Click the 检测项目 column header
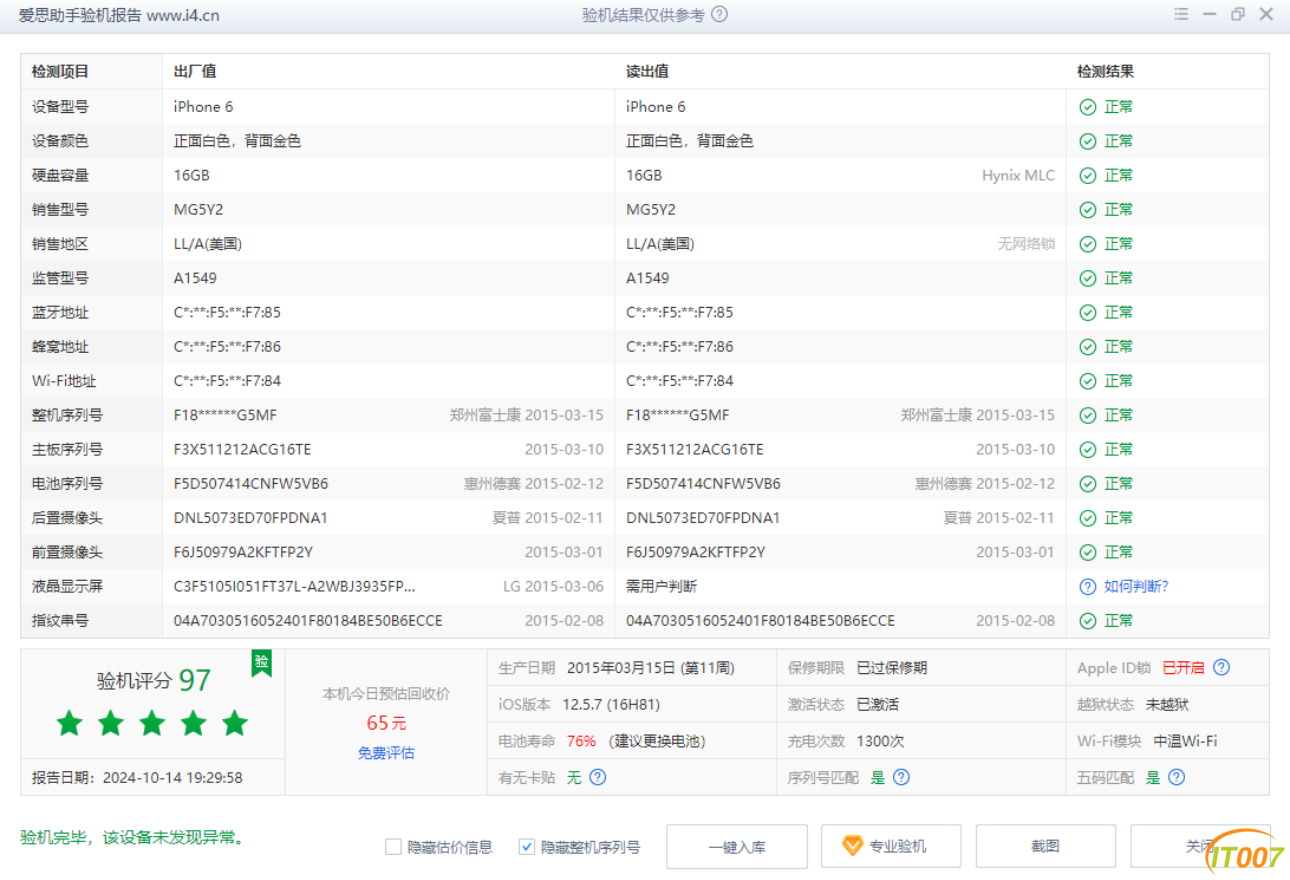 60,72
